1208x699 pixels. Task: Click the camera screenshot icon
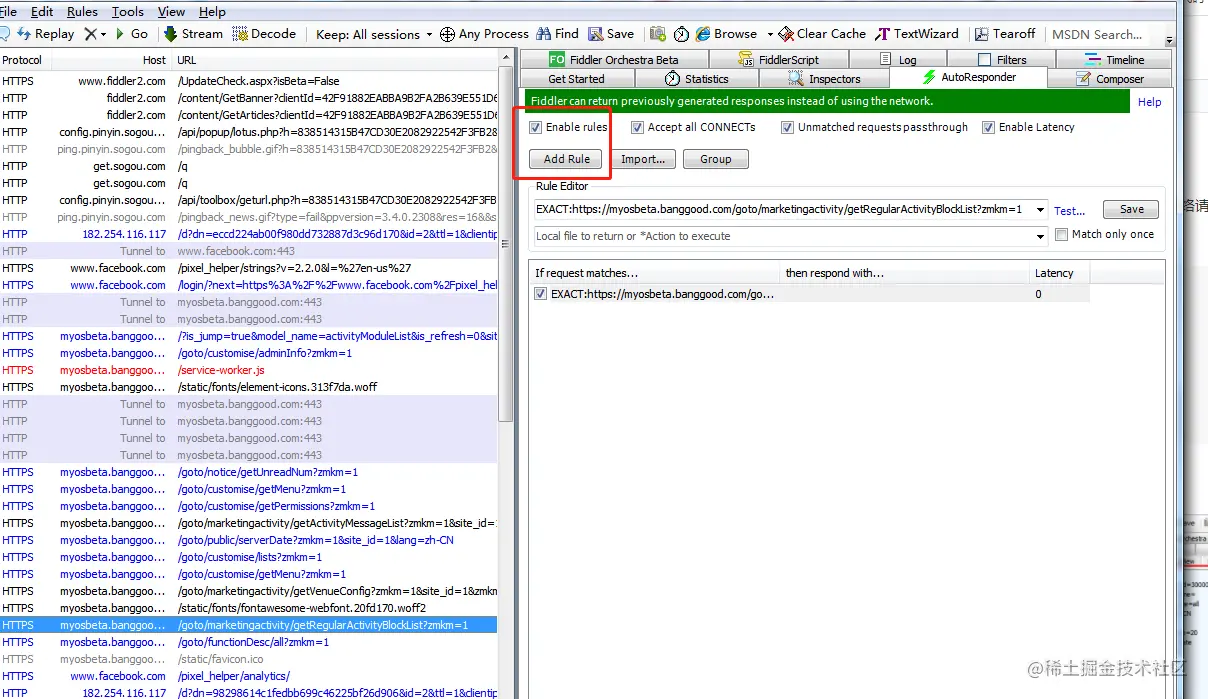[658, 34]
